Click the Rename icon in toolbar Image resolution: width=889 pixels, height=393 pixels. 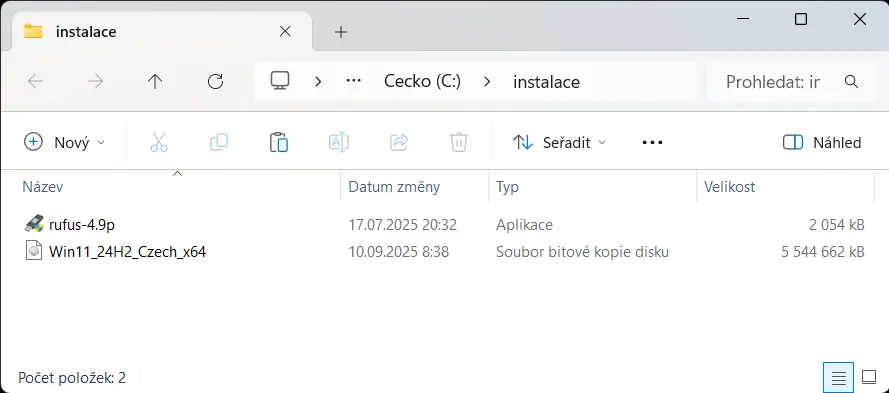[x=339, y=142]
